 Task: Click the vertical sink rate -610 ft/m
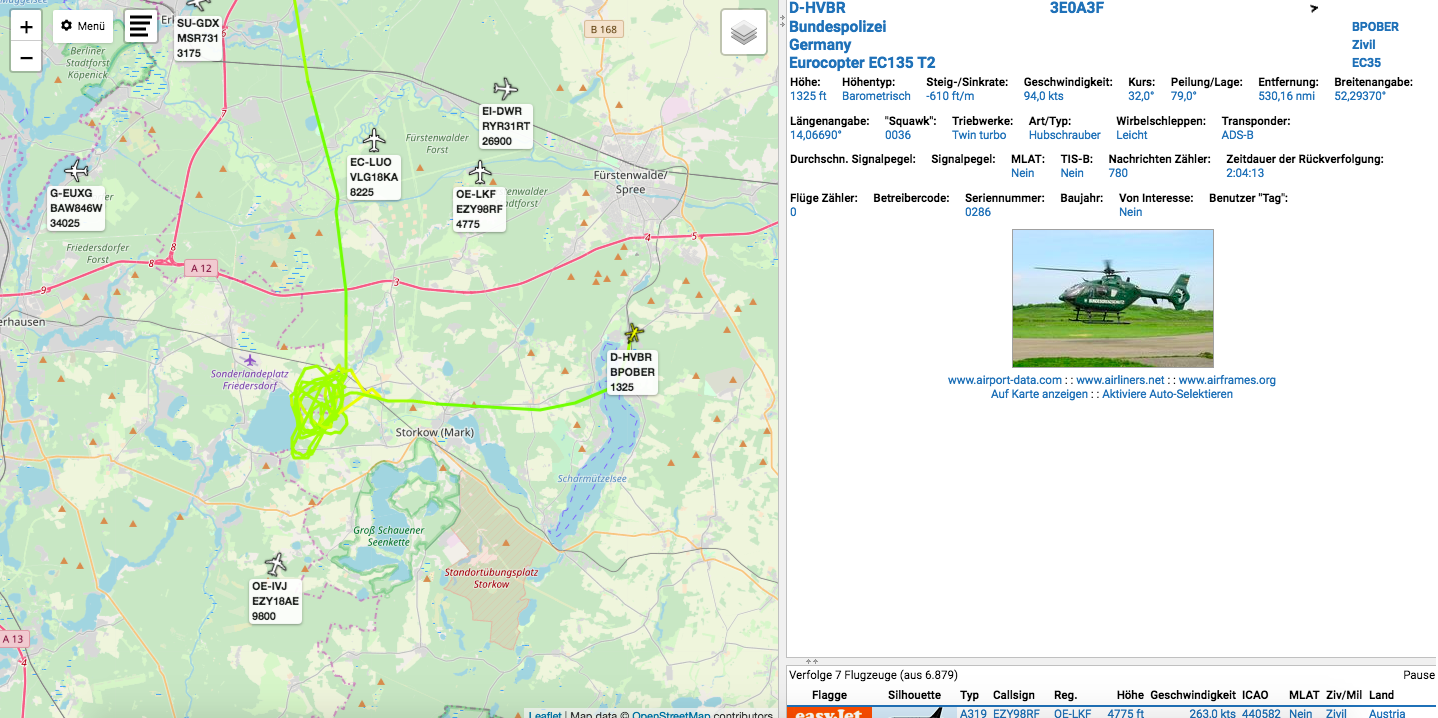pos(950,96)
